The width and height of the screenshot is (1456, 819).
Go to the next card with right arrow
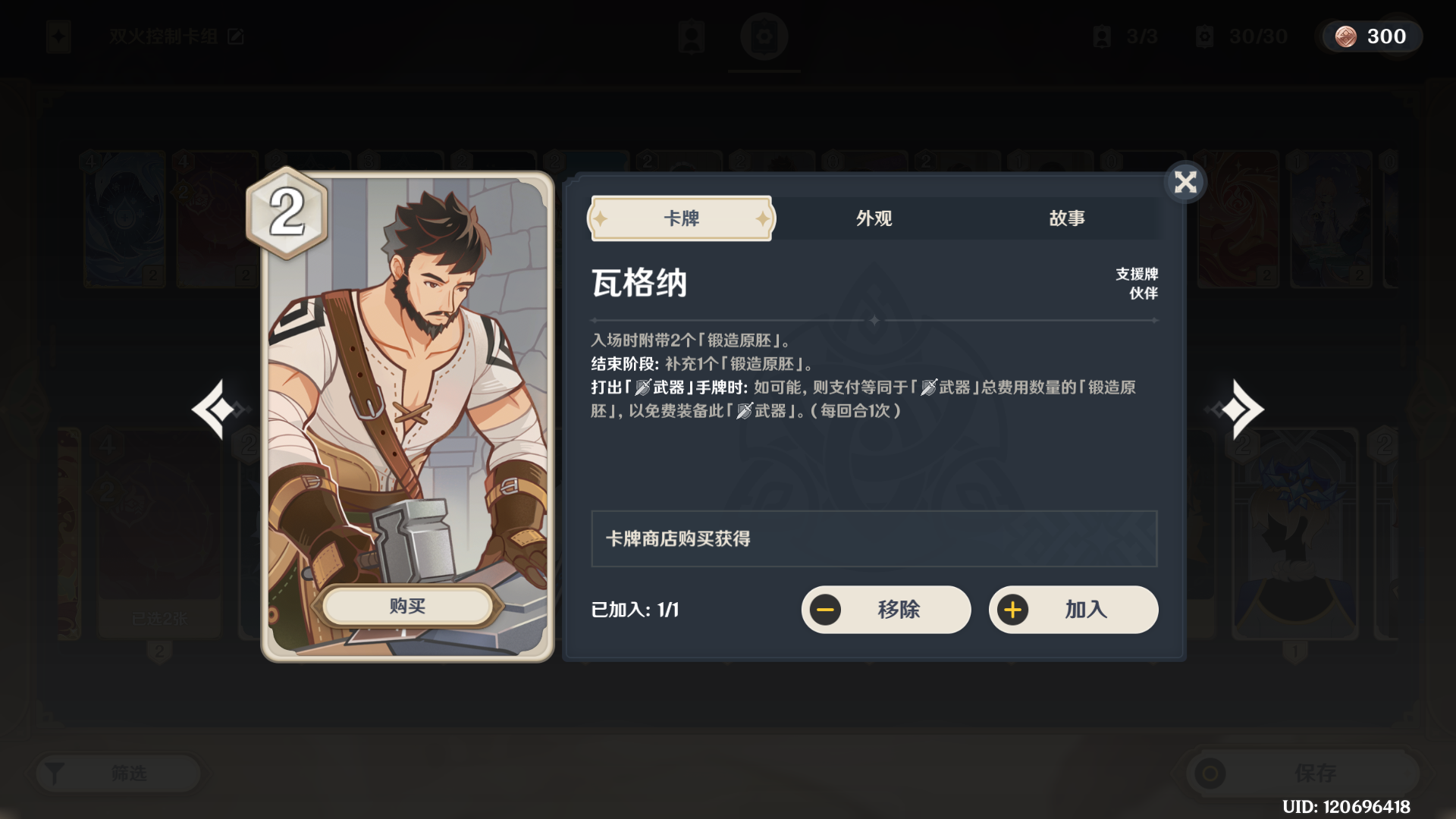1236,409
